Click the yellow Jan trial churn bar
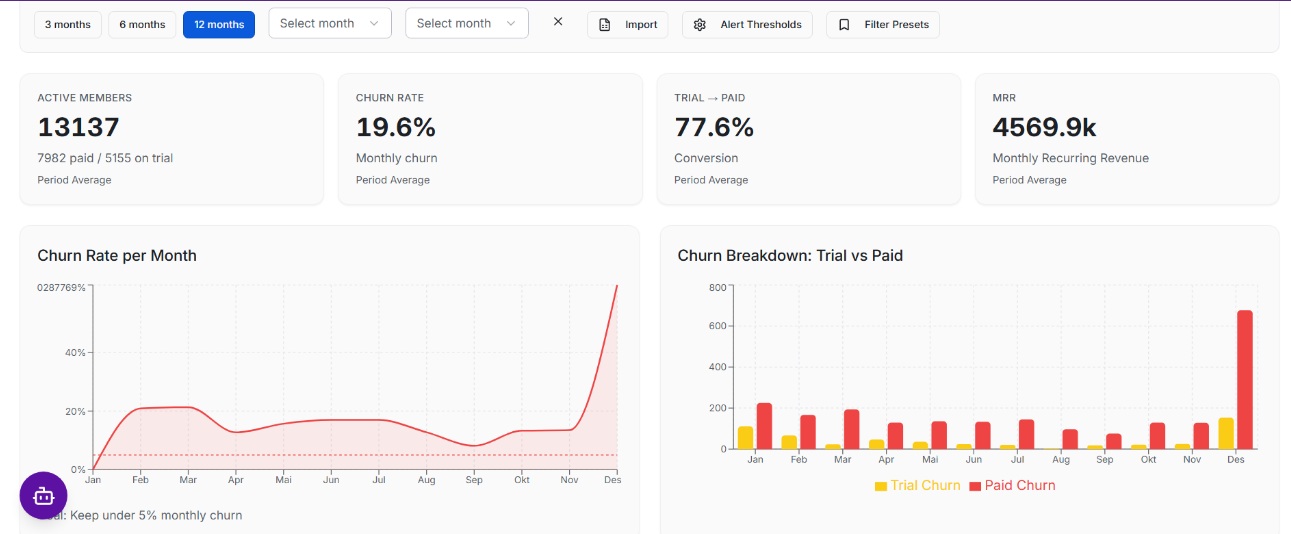Image resolution: width=1291 pixels, height=534 pixels. [x=745, y=438]
